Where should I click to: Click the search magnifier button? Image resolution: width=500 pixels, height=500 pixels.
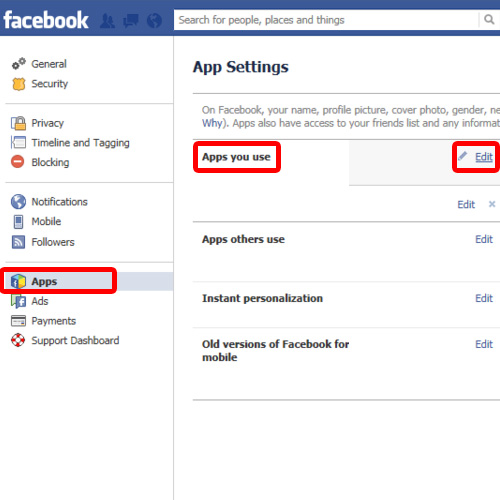pyautogui.click(x=489, y=20)
